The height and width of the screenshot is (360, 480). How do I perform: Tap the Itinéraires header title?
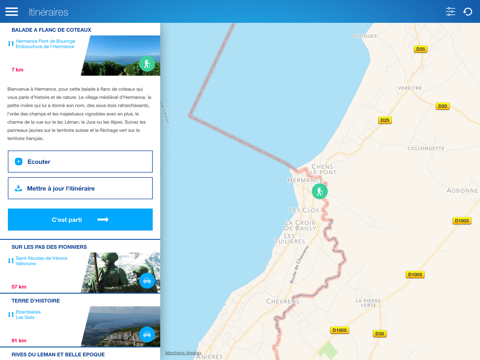point(48,12)
